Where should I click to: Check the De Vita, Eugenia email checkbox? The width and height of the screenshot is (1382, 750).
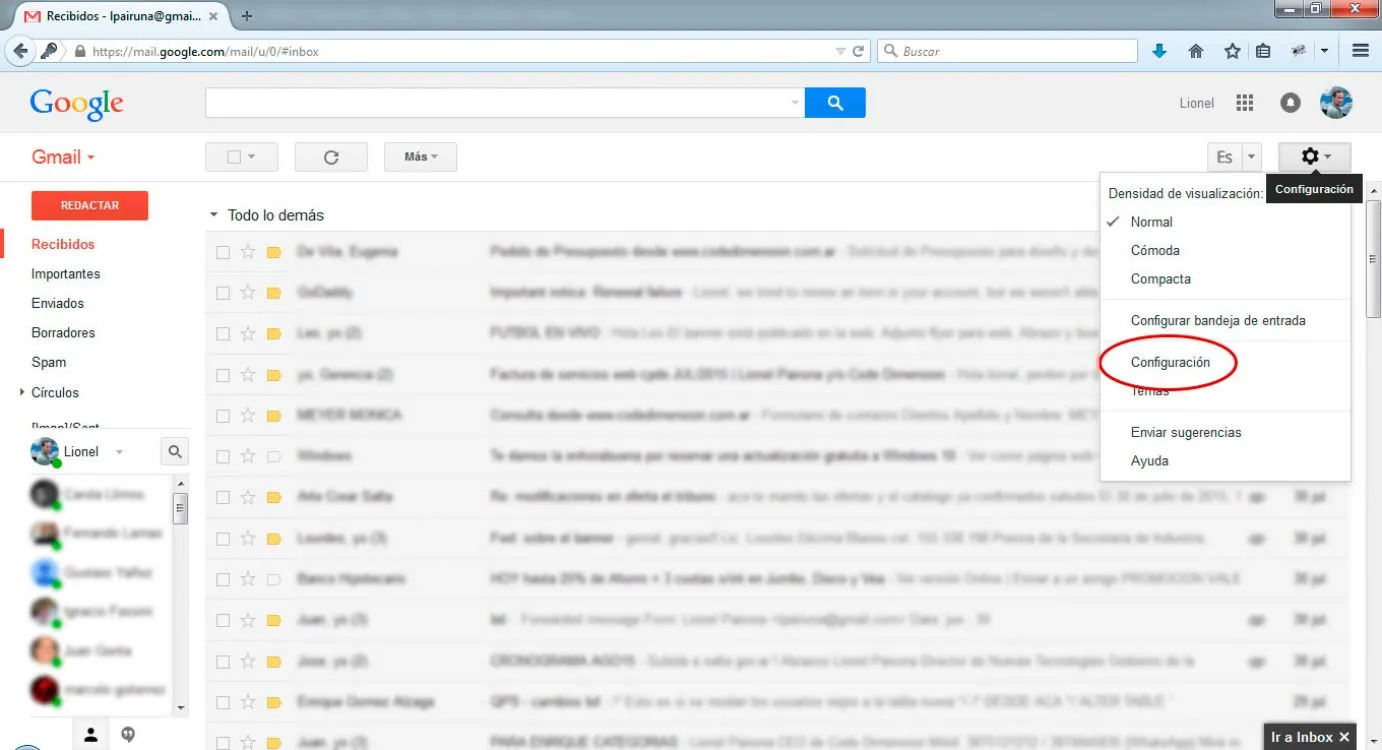(x=223, y=252)
